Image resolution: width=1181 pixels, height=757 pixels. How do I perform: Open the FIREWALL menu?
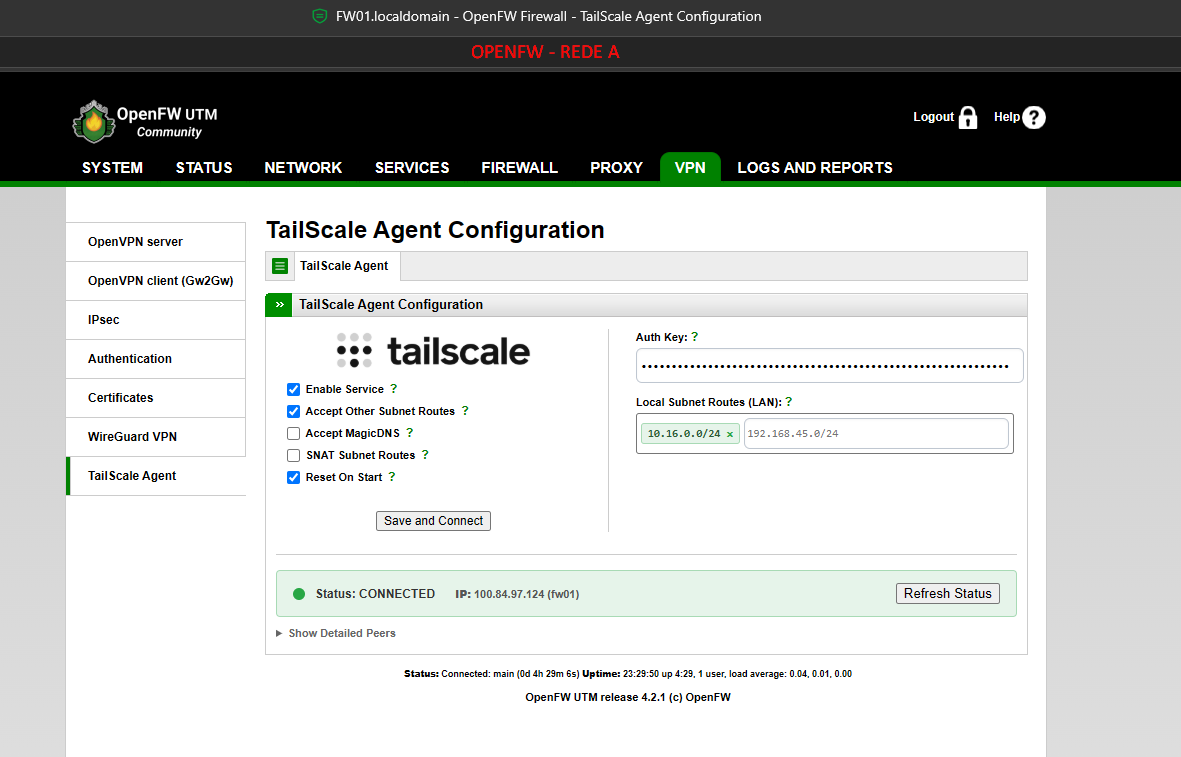pyautogui.click(x=520, y=167)
